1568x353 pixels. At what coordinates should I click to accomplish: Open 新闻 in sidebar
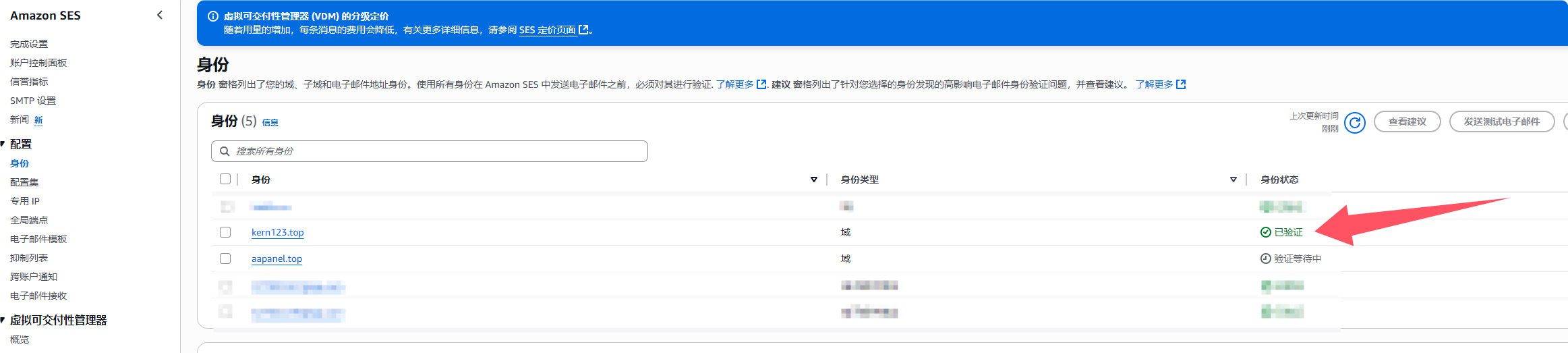click(20, 119)
